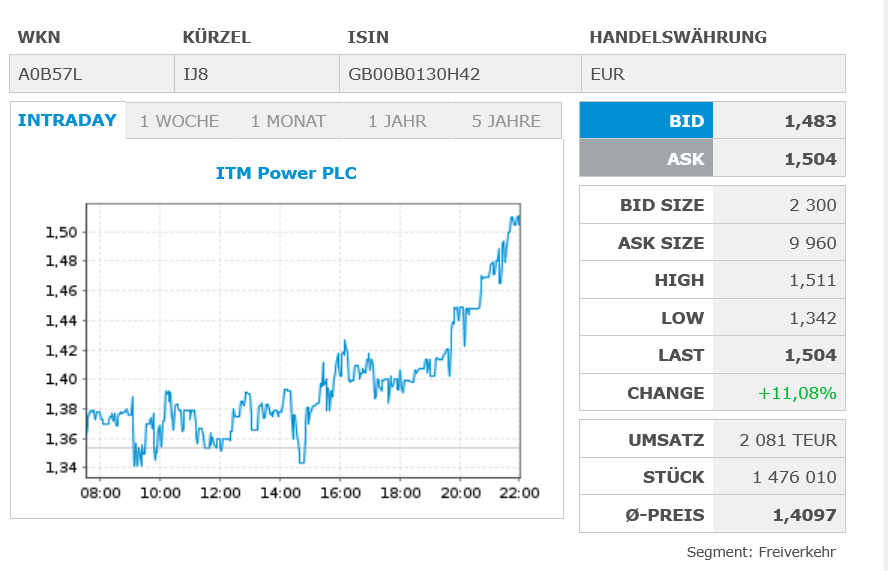The height and width of the screenshot is (571, 888).
Task: Click the ask size value 9 960
Action: [813, 242]
